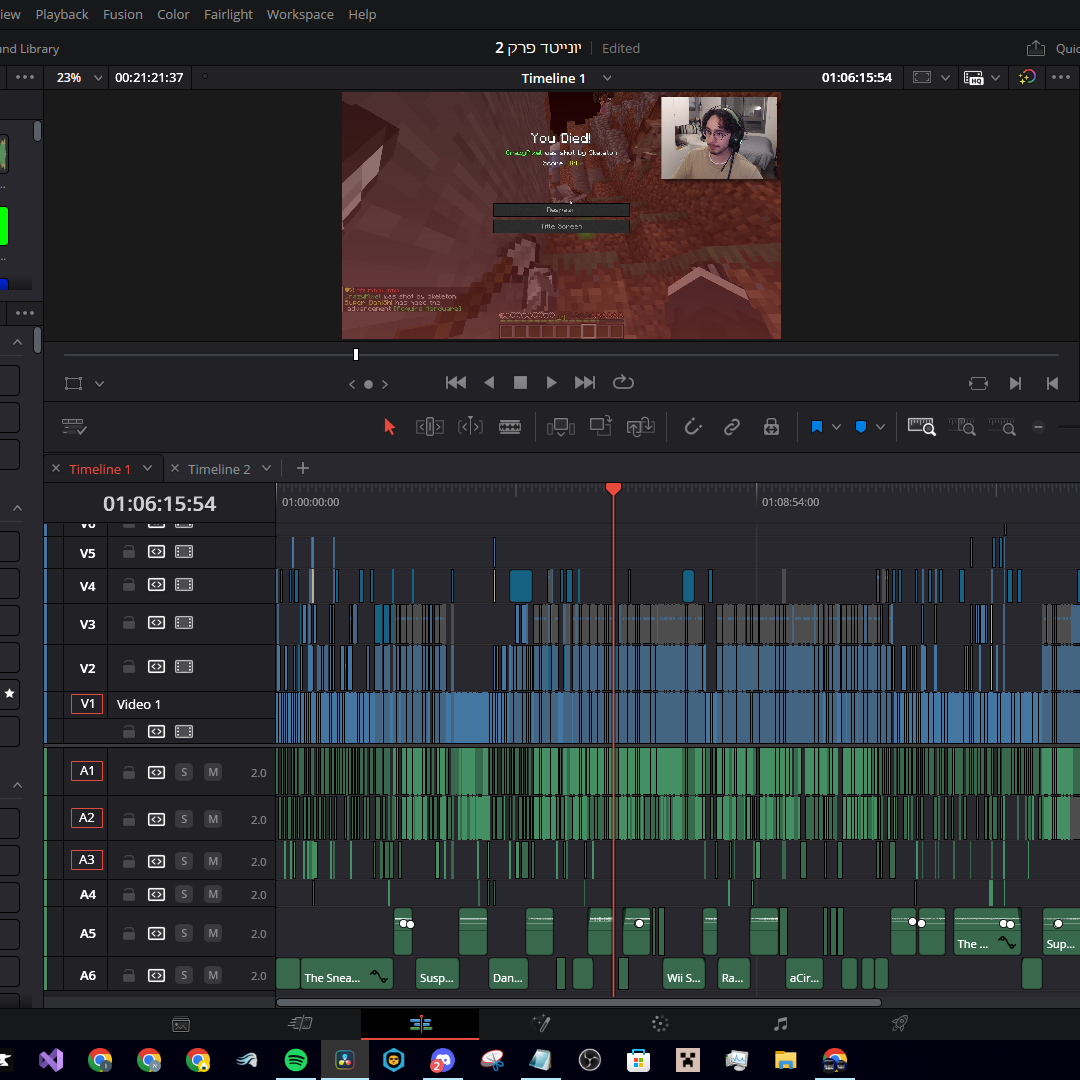
Task: Click the viewer scrubber bar playhead
Action: (356, 354)
